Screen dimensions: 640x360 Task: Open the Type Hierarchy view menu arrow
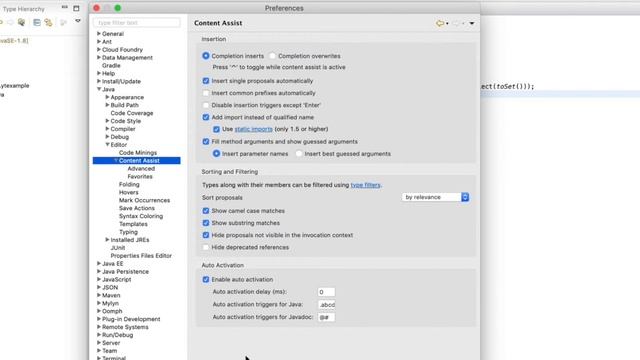pos(78,21)
